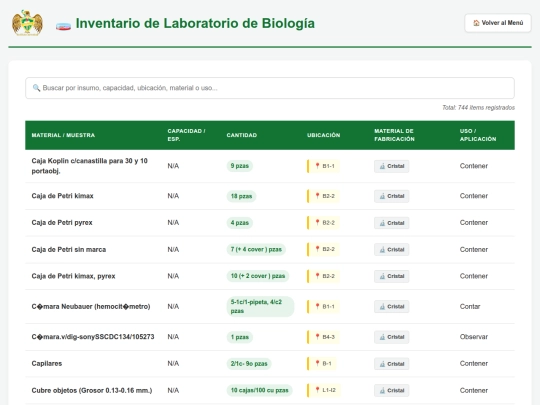
Task: Click location pin icon in Caja Koplin row
Action: click(x=318, y=166)
